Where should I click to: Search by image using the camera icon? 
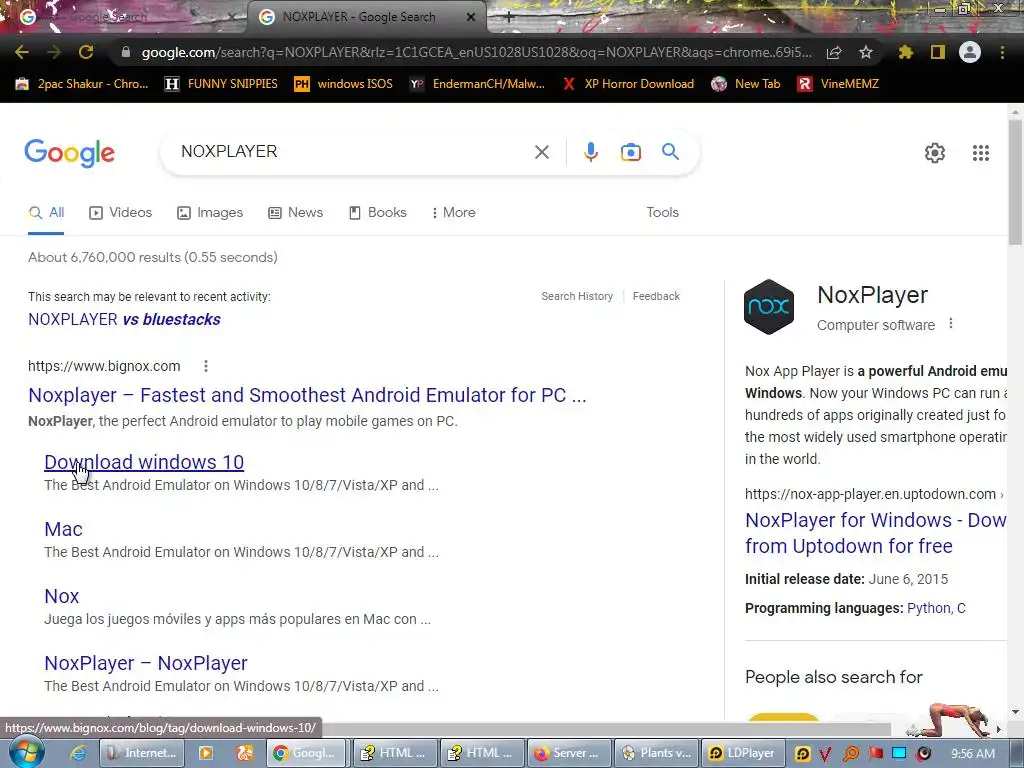click(630, 152)
